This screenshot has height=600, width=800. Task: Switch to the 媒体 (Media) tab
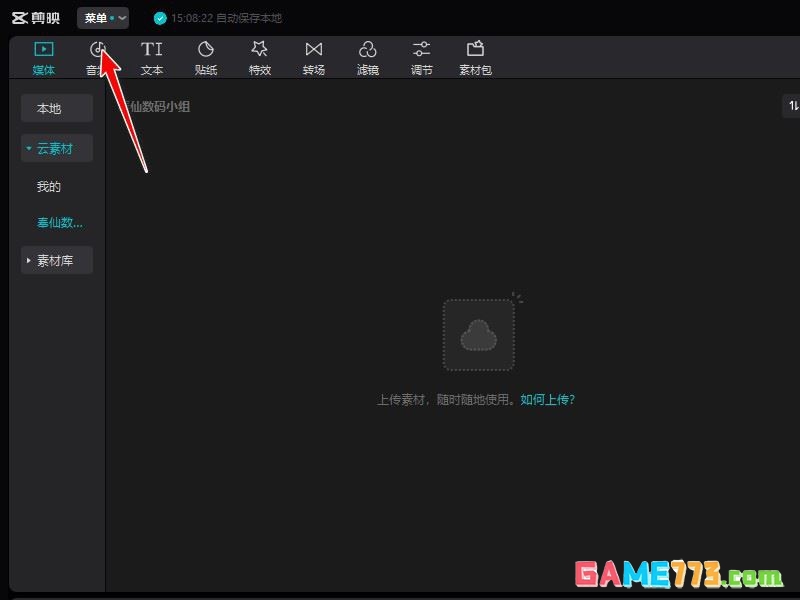[x=43, y=57]
